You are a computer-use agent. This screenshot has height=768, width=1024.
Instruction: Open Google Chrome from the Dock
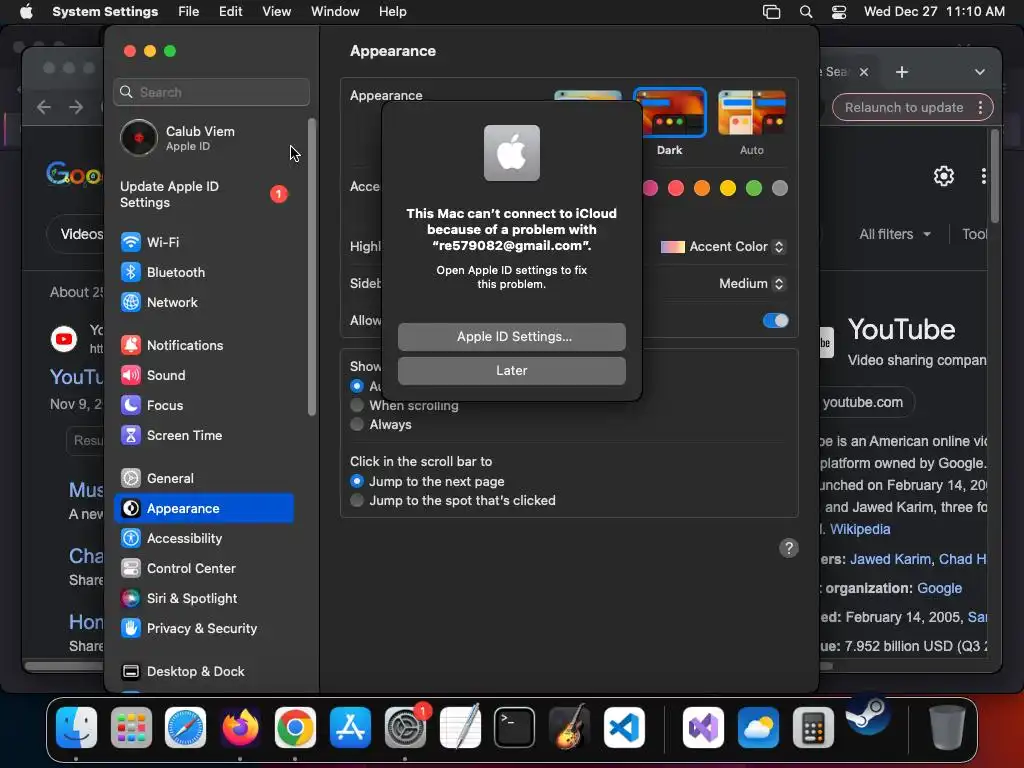click(295, 728)
